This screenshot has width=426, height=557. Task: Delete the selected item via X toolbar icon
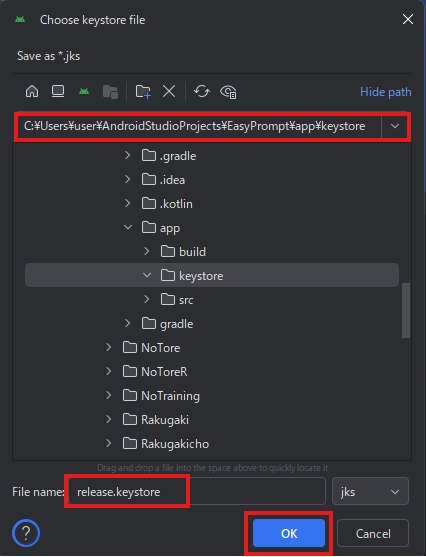click(169, 91)
